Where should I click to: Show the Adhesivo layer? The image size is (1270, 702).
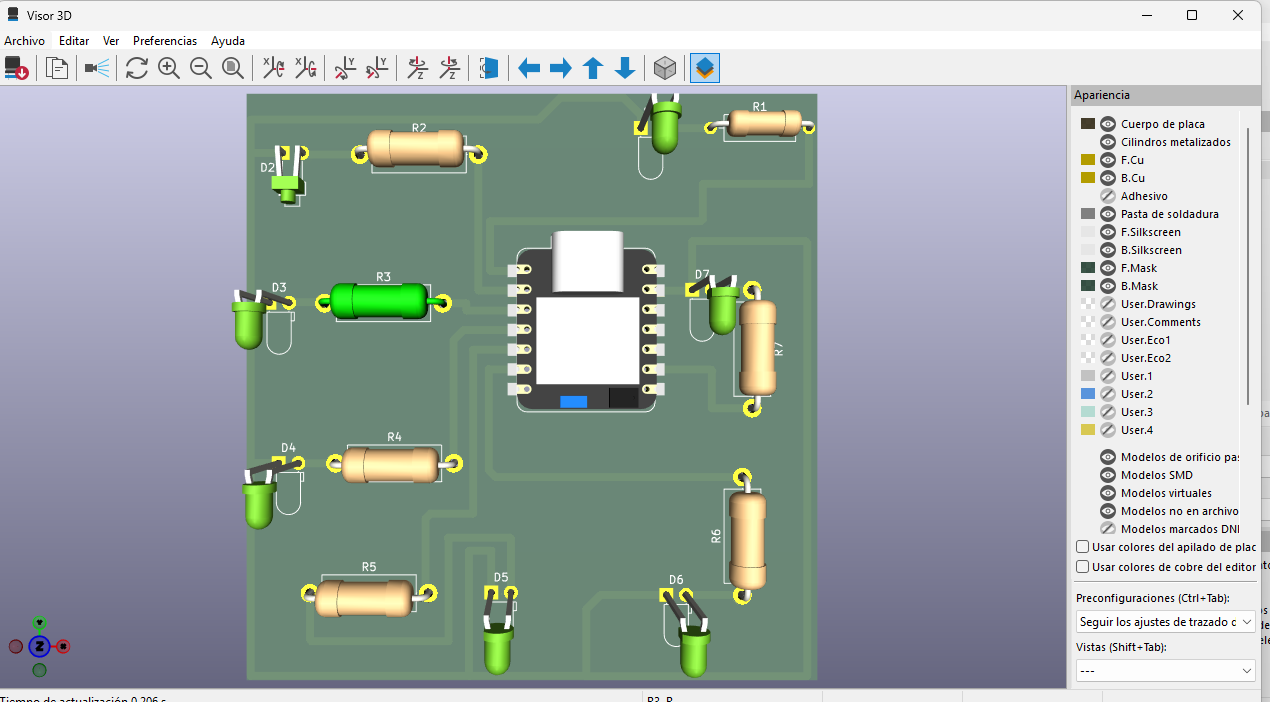[1108, 196]
